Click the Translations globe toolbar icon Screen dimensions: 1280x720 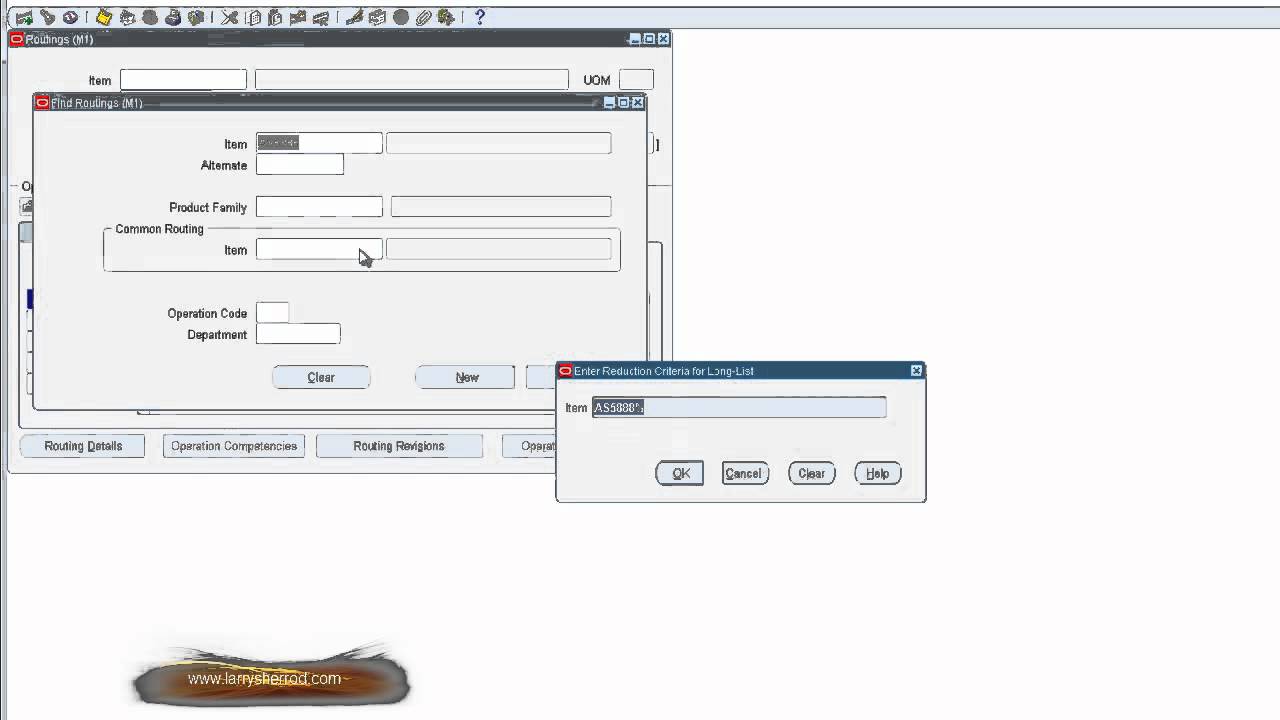pos(400,18)
